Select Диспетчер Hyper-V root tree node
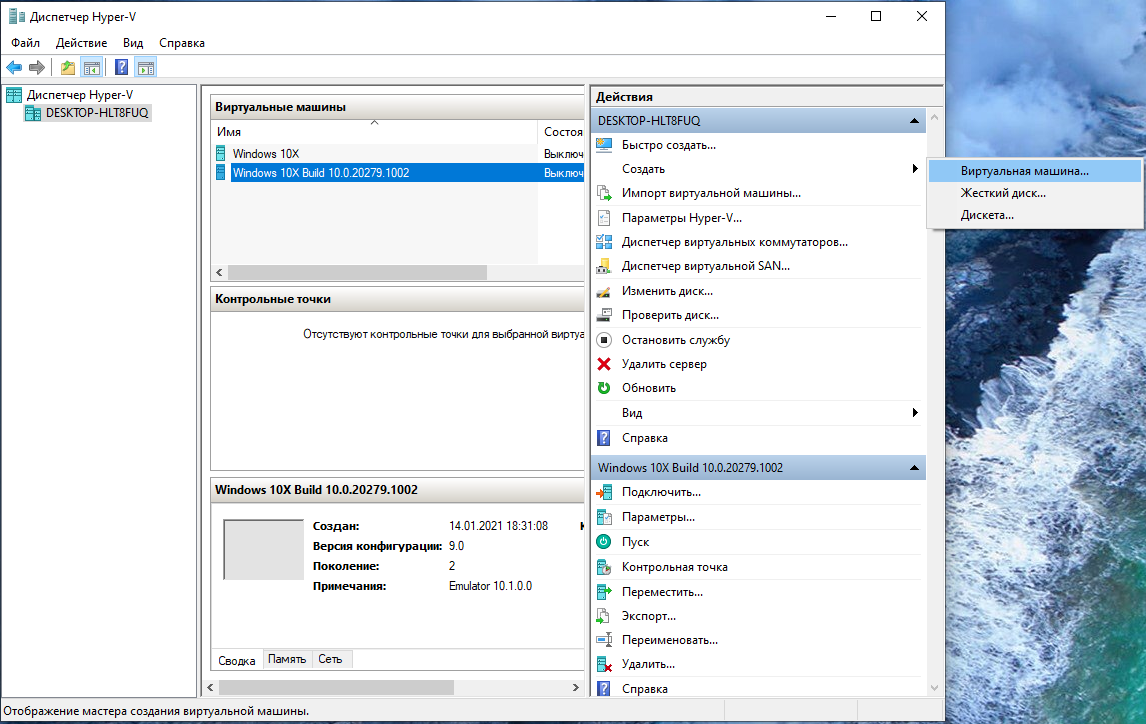 click(x=80, y=95)
